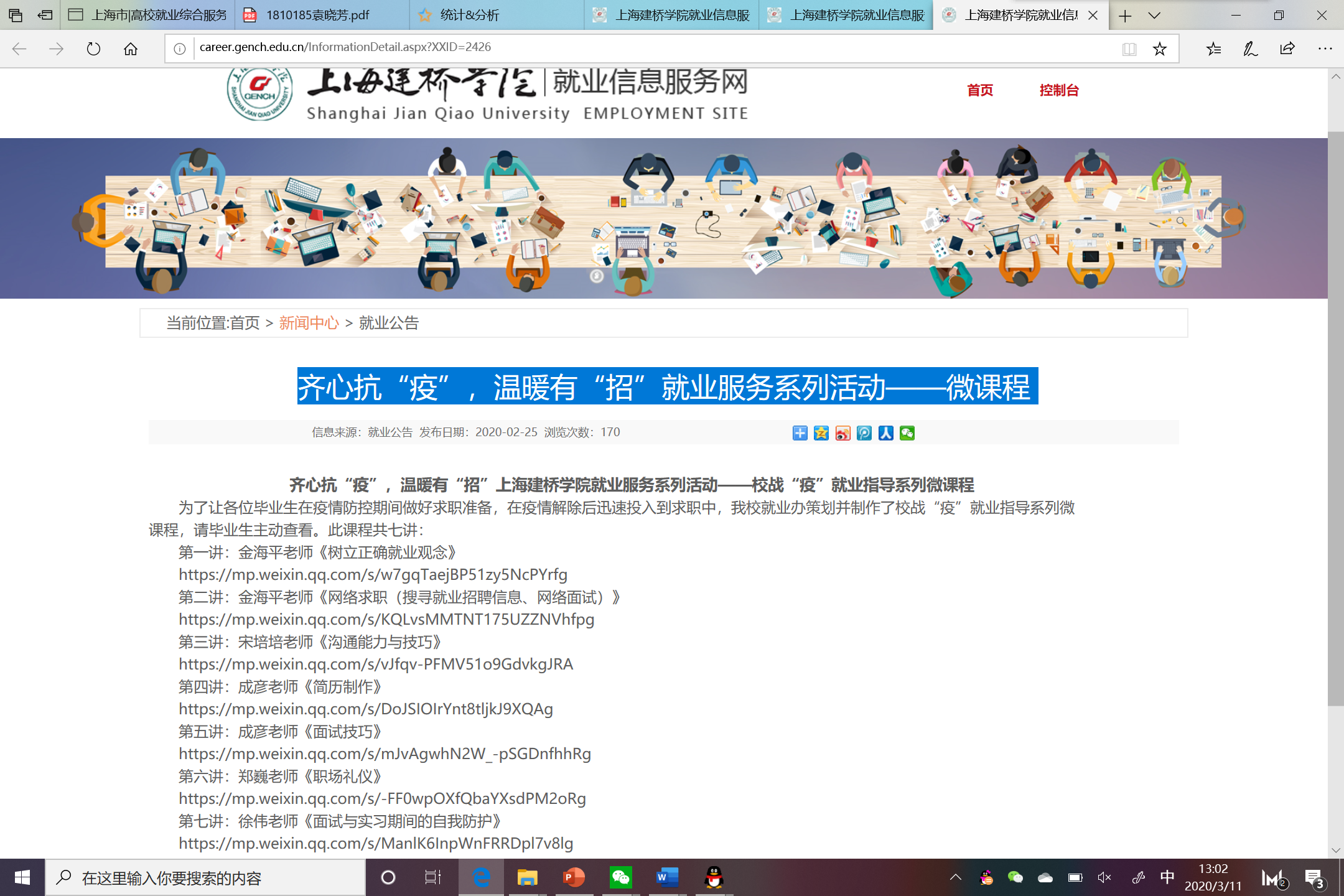
Task: Click the Share page icon
Action: [x=1287, y=49]
